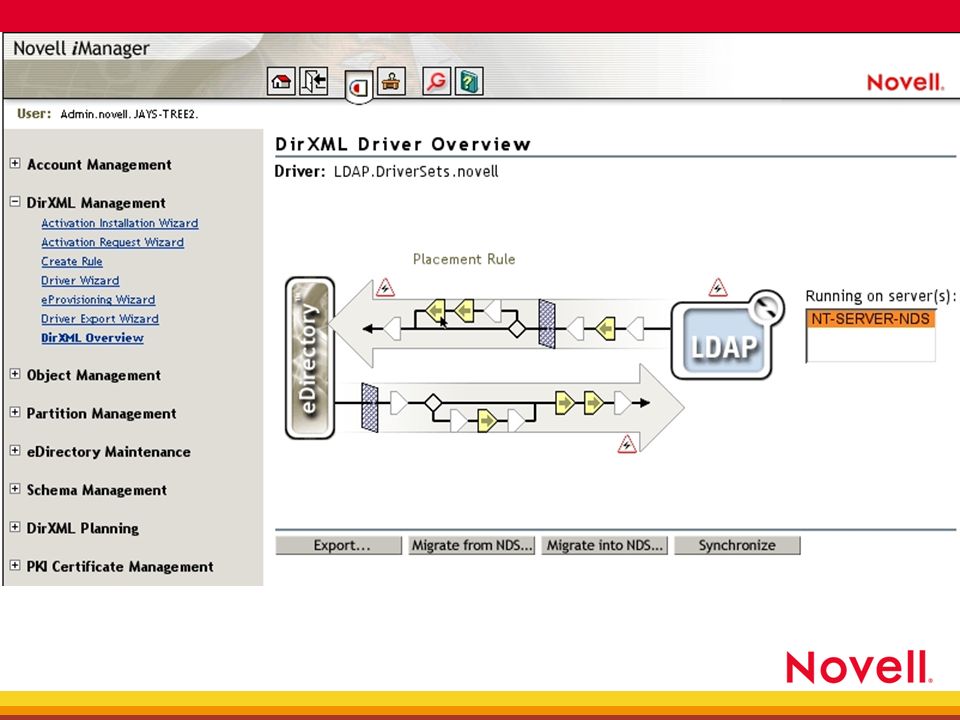The width and height of the screenshot is (960, 720).
Task: Click the second yellow rule right of Placement Rule
Action: point(465,311)
